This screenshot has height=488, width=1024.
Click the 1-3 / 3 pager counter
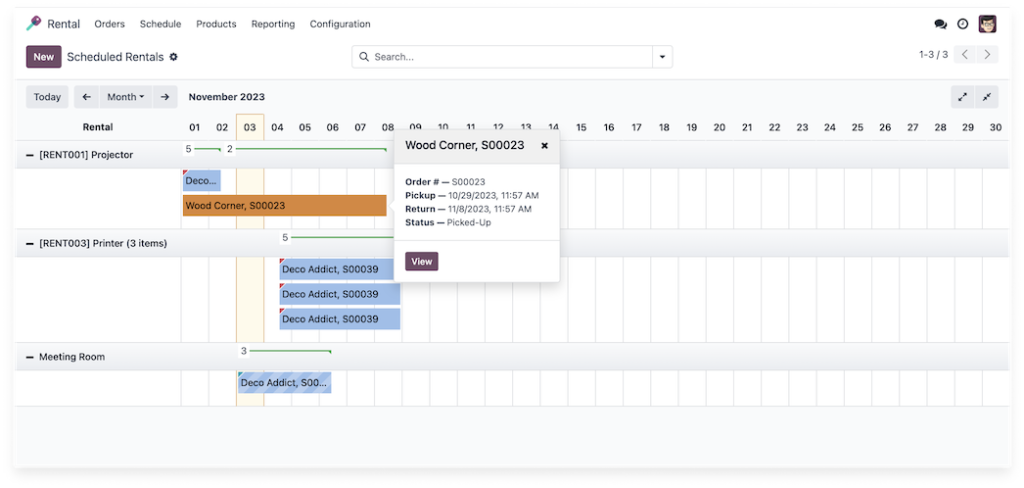pyautogui.click(x=933, y=55)
